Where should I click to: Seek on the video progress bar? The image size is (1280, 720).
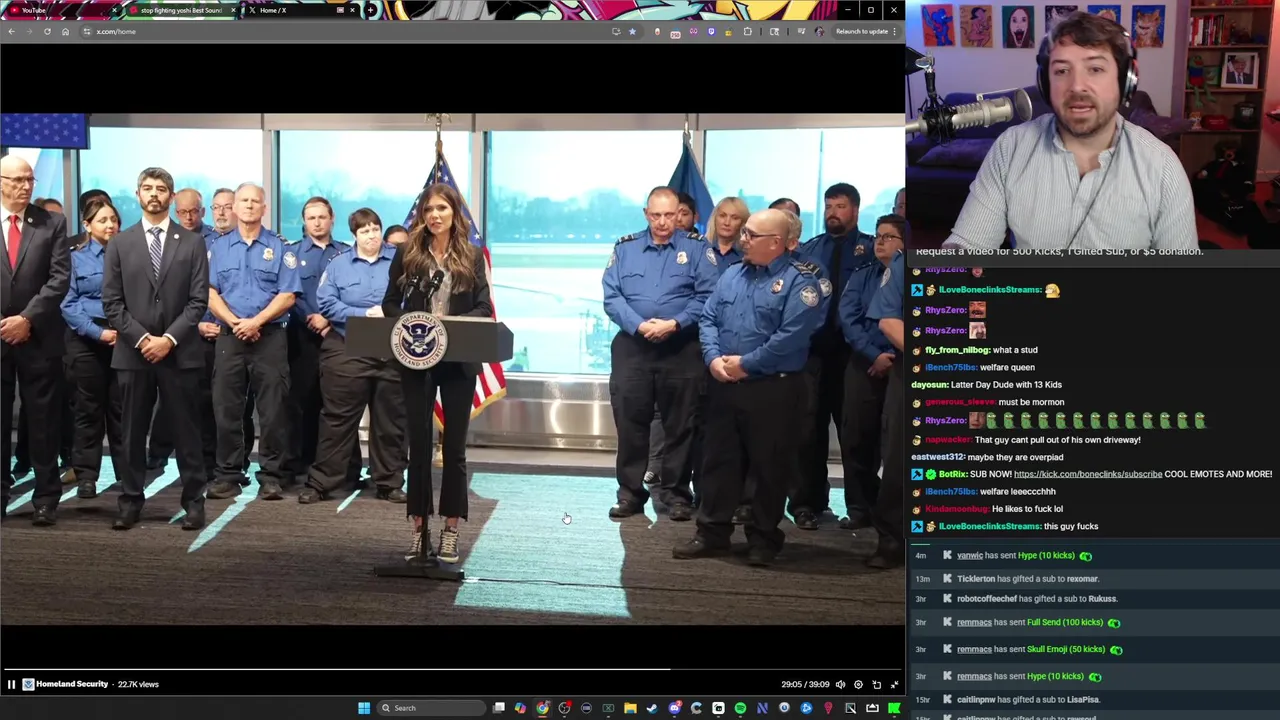pyautogui.click(x=452, y=669)
